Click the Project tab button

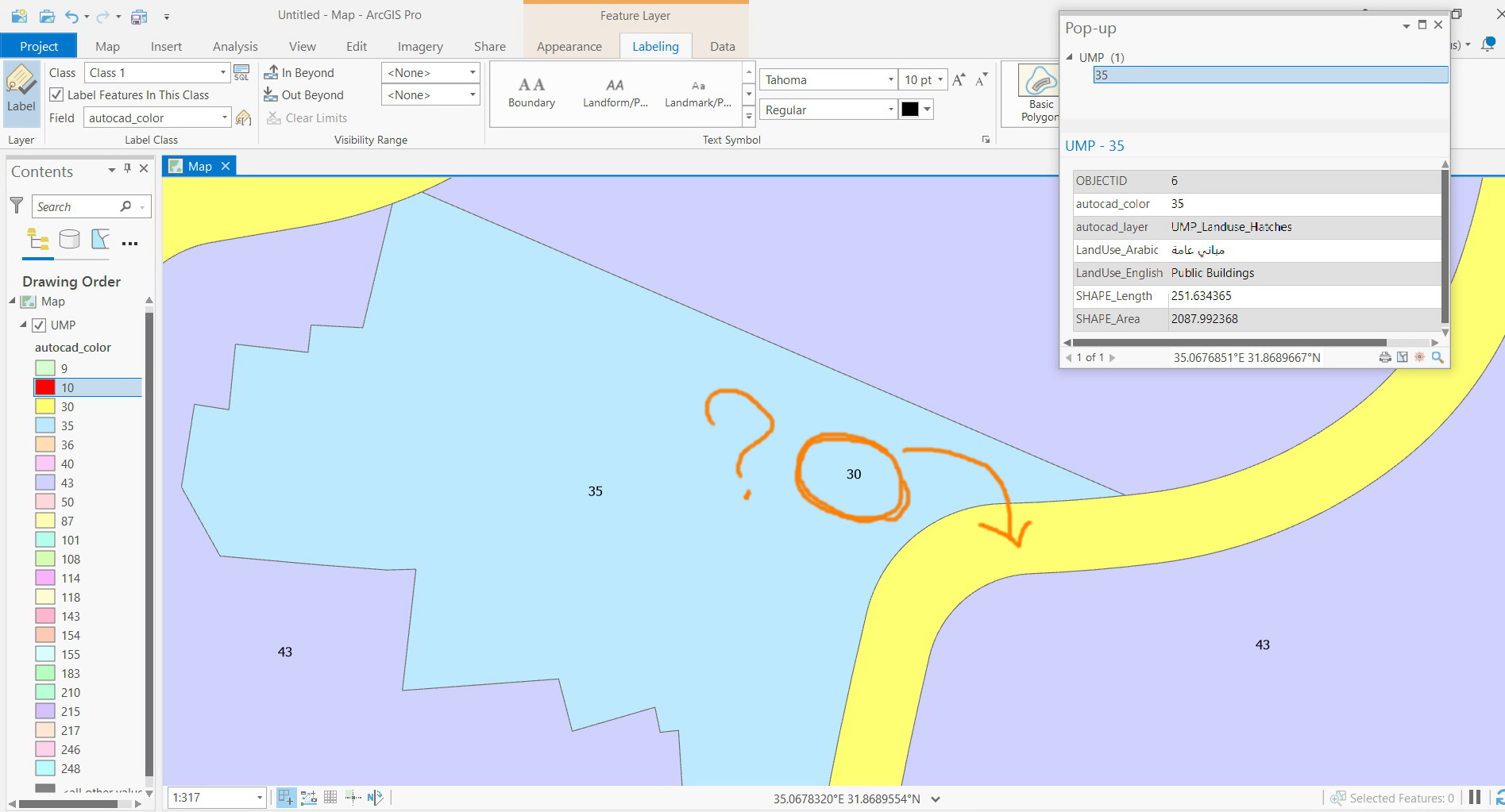(38, 45)
